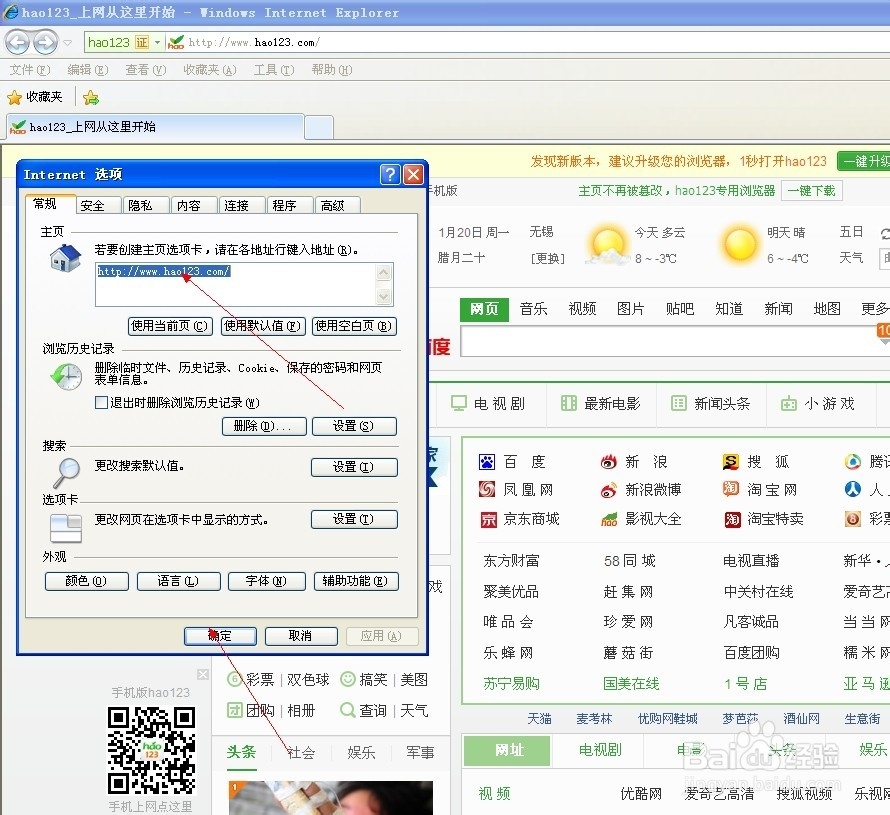Click the back navigation arrow
Screen dimensions: 890x815
[17, 41]
